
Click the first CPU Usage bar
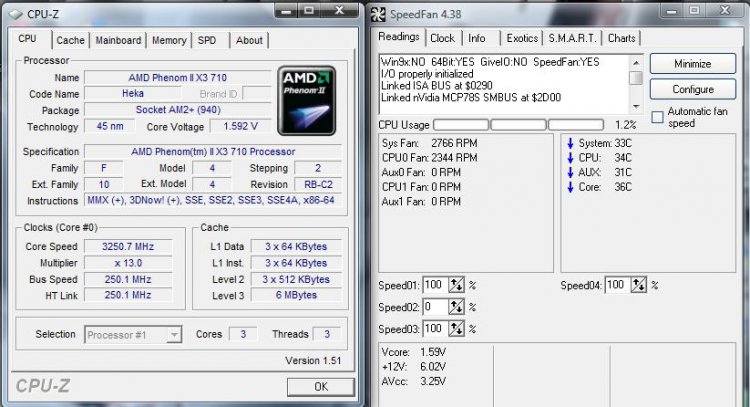coord(461,125)
